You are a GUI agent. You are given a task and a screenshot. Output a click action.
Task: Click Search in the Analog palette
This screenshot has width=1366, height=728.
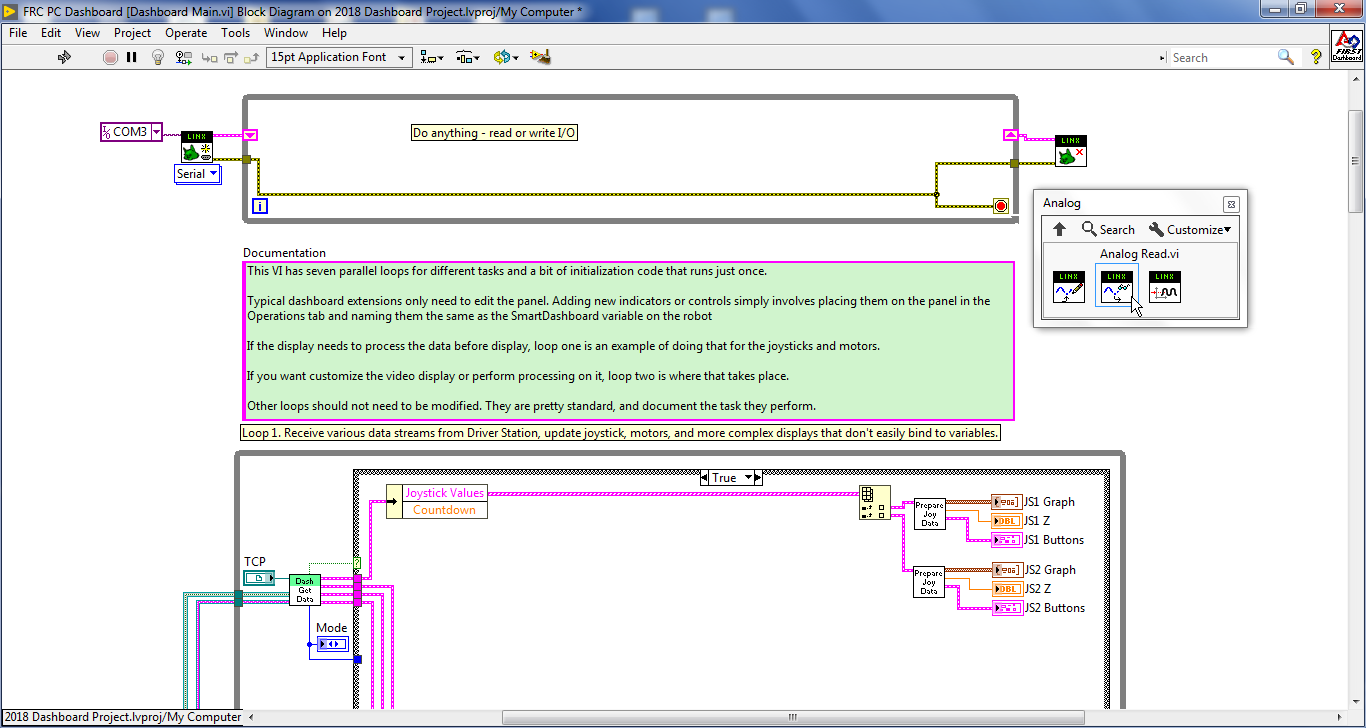point(1108,229)
